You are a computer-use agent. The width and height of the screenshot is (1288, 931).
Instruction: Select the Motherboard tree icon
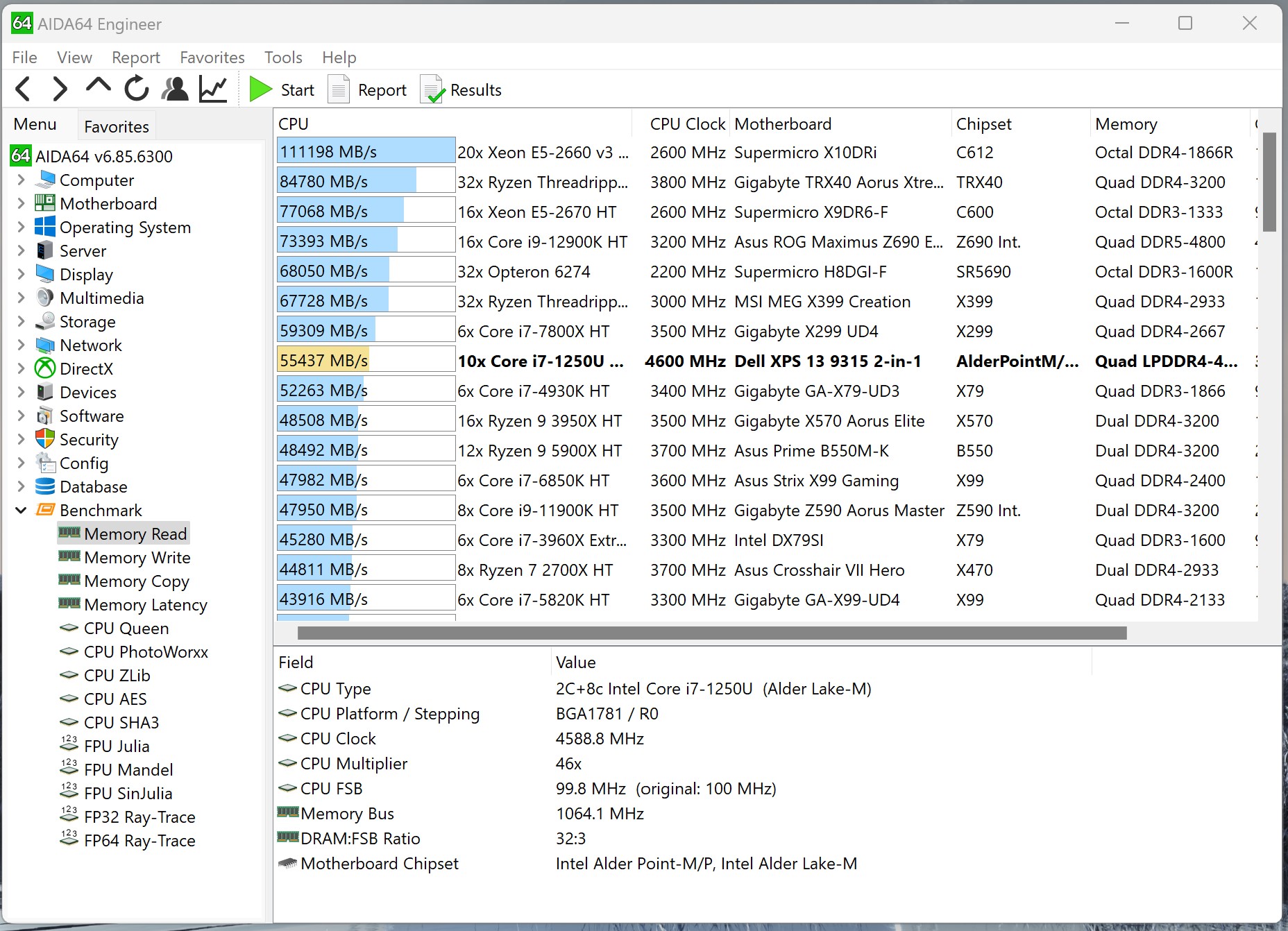coord(45,203)
